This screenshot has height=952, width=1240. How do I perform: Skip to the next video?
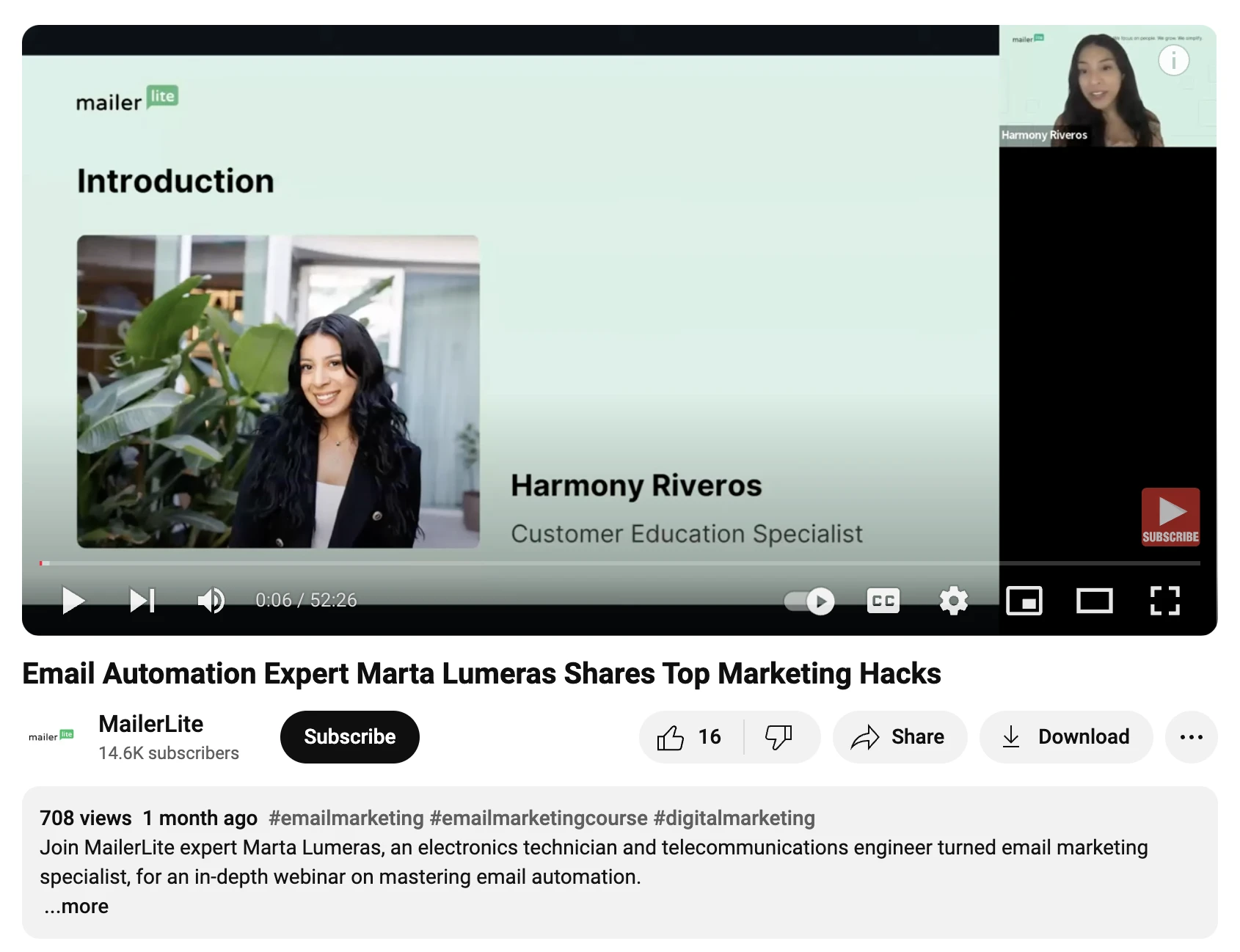(142, 600)
